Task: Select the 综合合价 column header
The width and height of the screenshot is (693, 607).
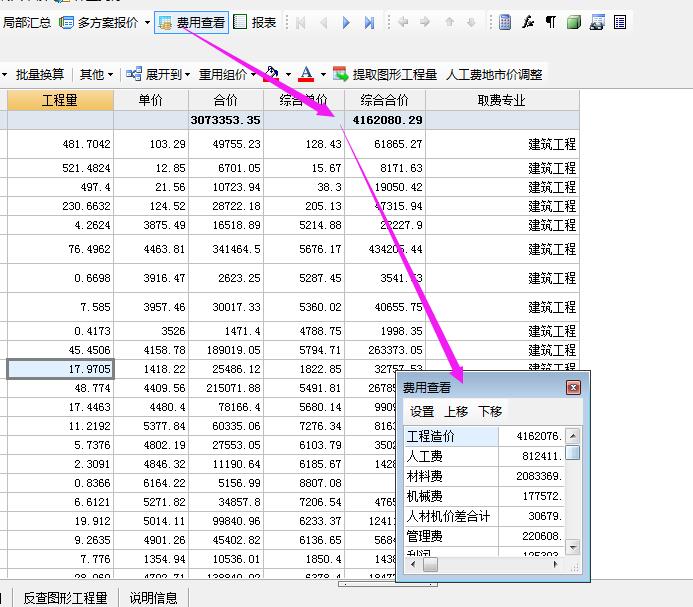Action: pyautogui.click(x=385, y=100)
